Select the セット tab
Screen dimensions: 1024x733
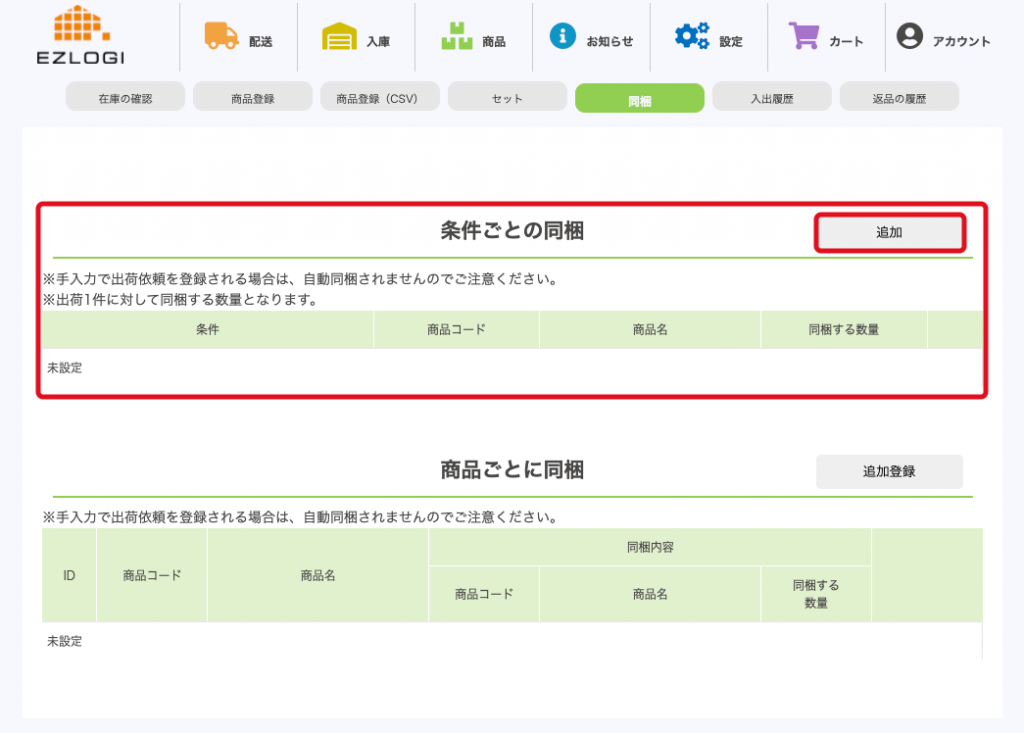coord(507,98)
